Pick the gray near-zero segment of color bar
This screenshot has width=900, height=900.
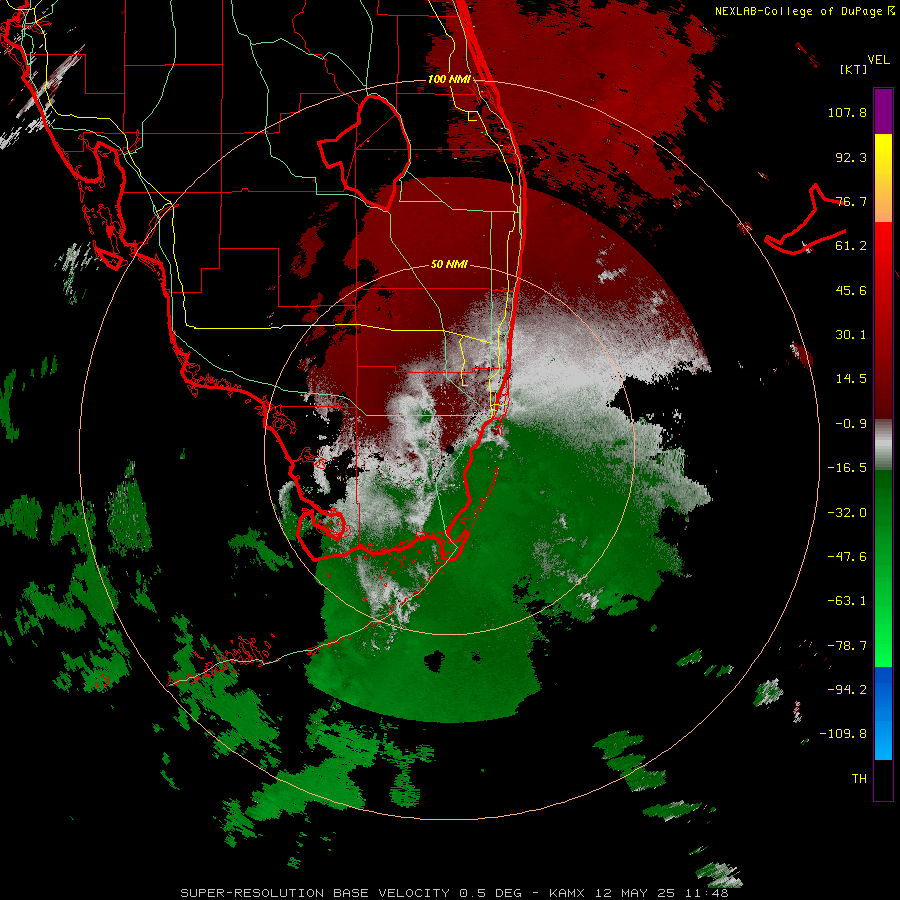pos(883,445)
